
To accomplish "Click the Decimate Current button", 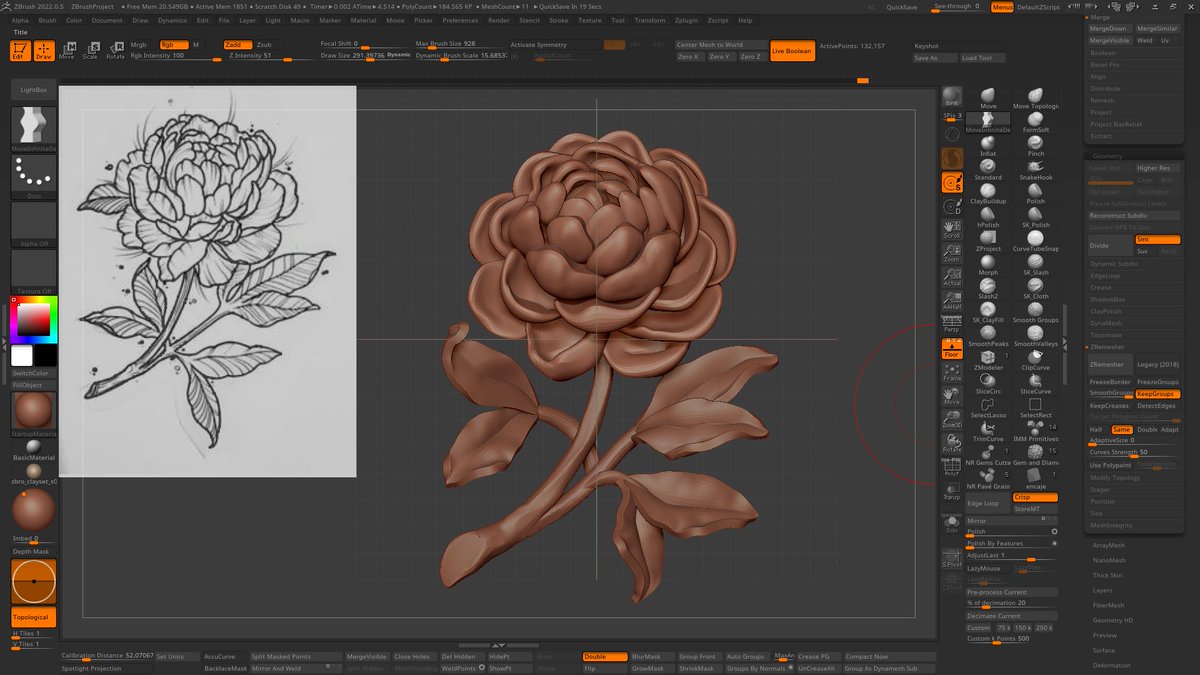I will tap(1011, 616).
